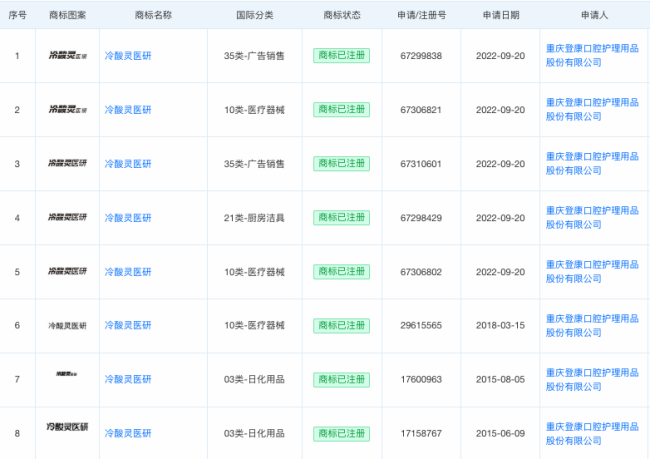Open applicant company link for 67306802
The height and width of the screenshot is (459, 650).
click(x=592, y=272)
